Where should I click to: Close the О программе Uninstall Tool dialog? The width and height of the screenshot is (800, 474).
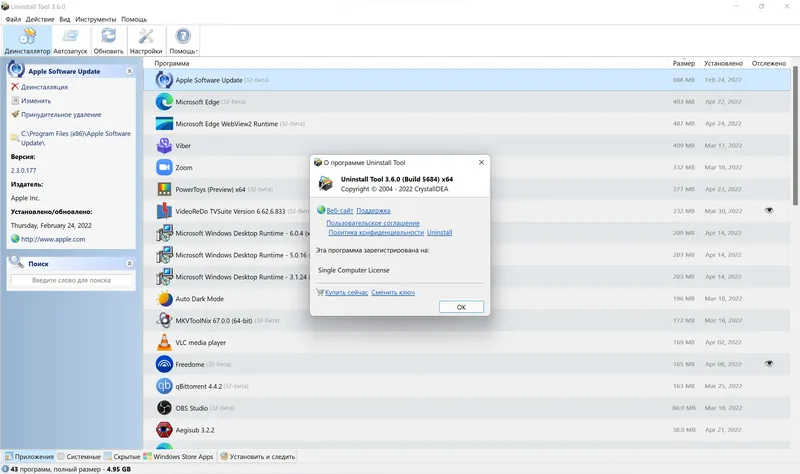481,162
